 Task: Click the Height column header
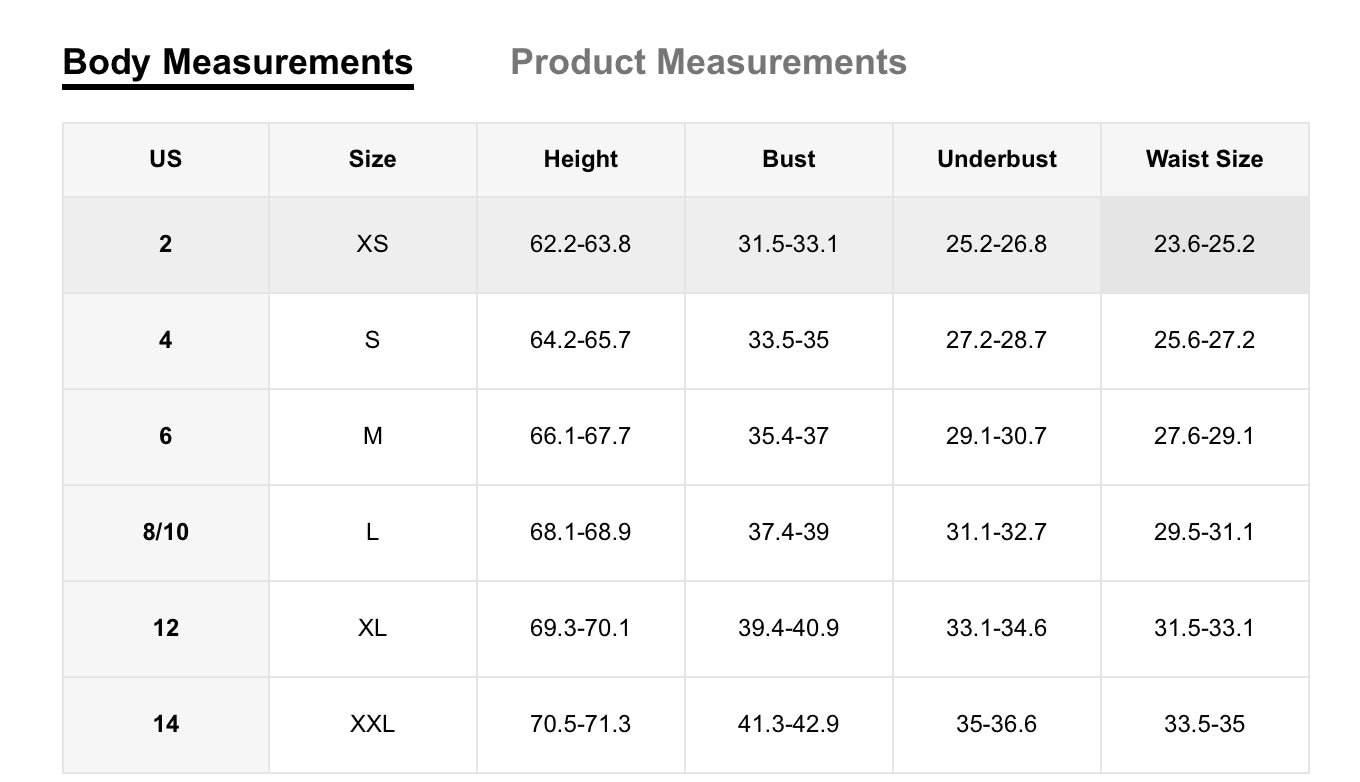click(580, 159)
